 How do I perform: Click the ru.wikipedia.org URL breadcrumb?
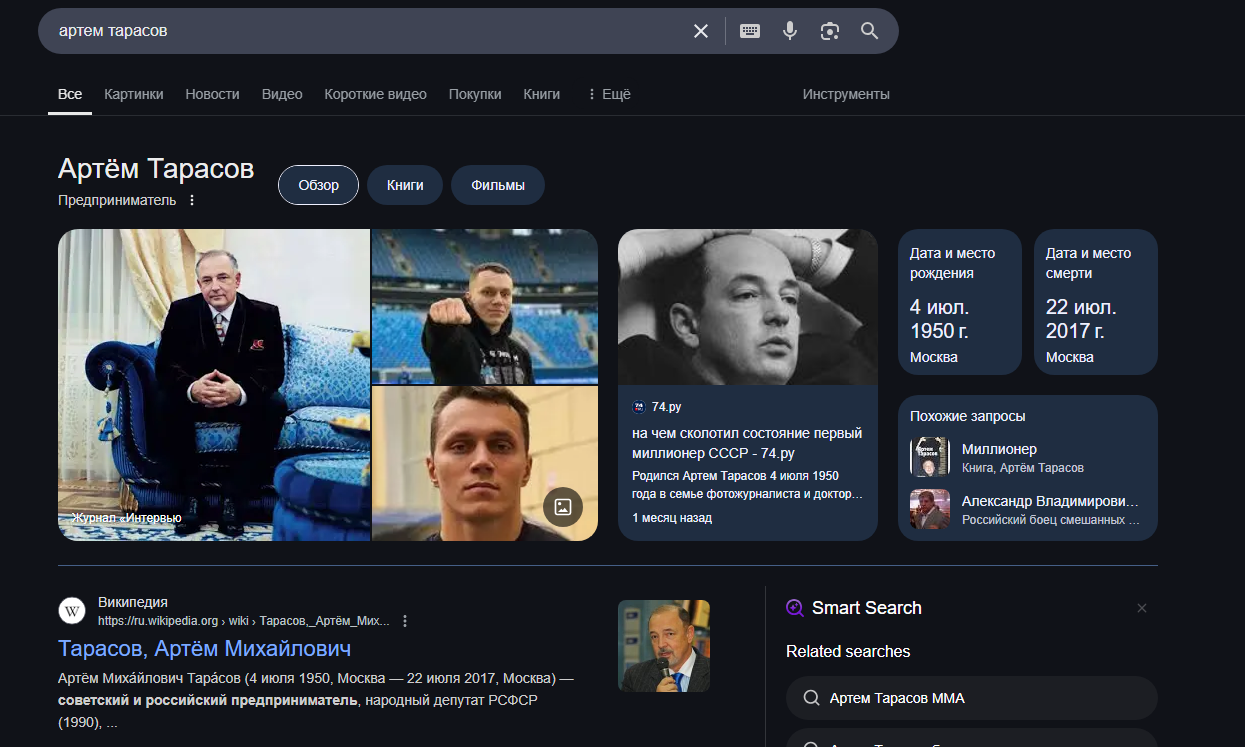(244, 621)
